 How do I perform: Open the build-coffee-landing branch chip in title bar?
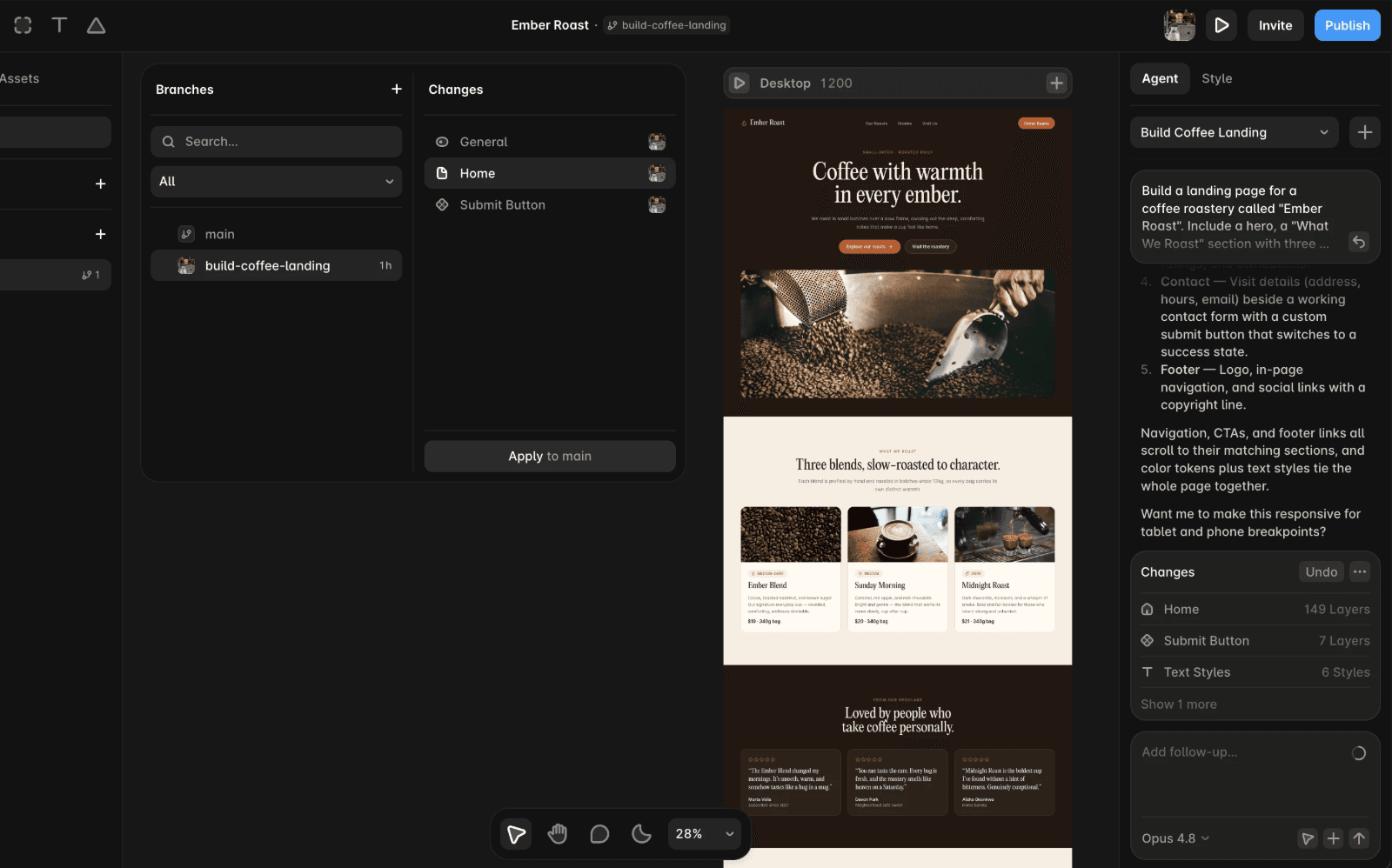coord(667,25)
